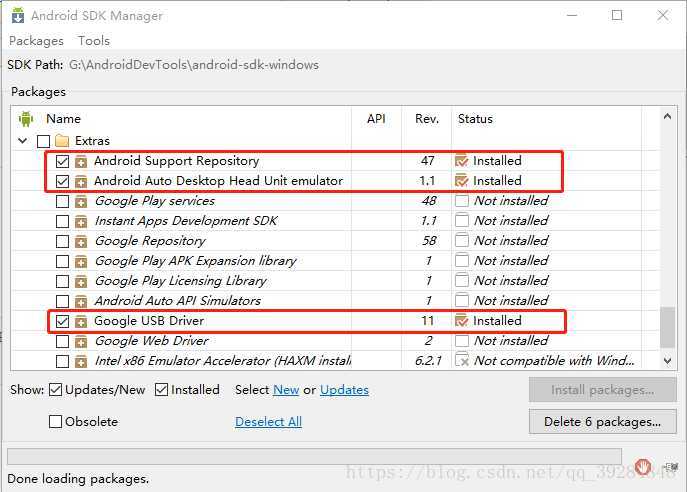Click package icon beside Google Play Licensing Library
Image resolution: width=687 pixels, height=492 pixels.
(81, 281)
